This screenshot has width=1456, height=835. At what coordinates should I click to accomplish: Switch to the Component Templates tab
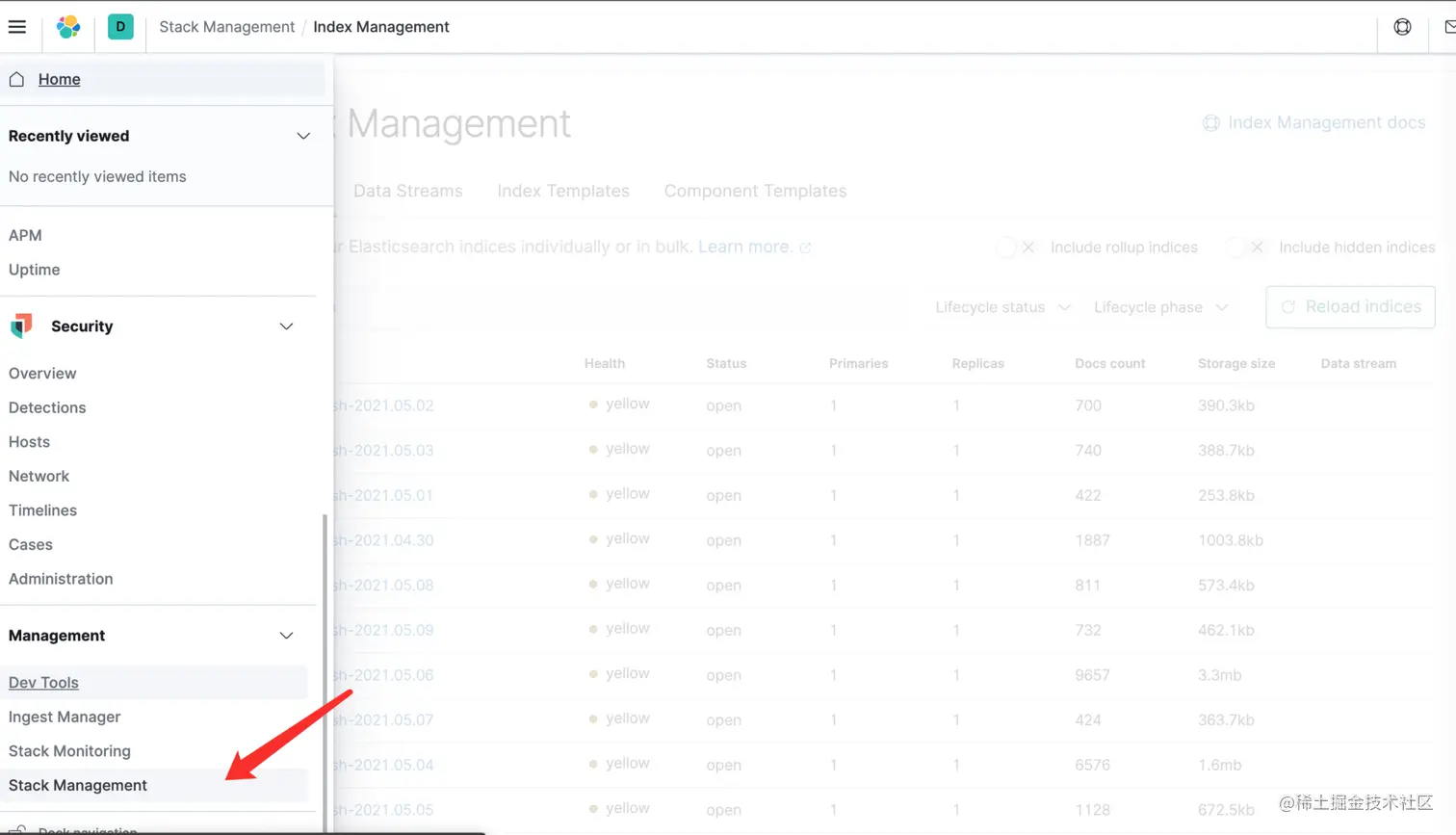[755, 191]
